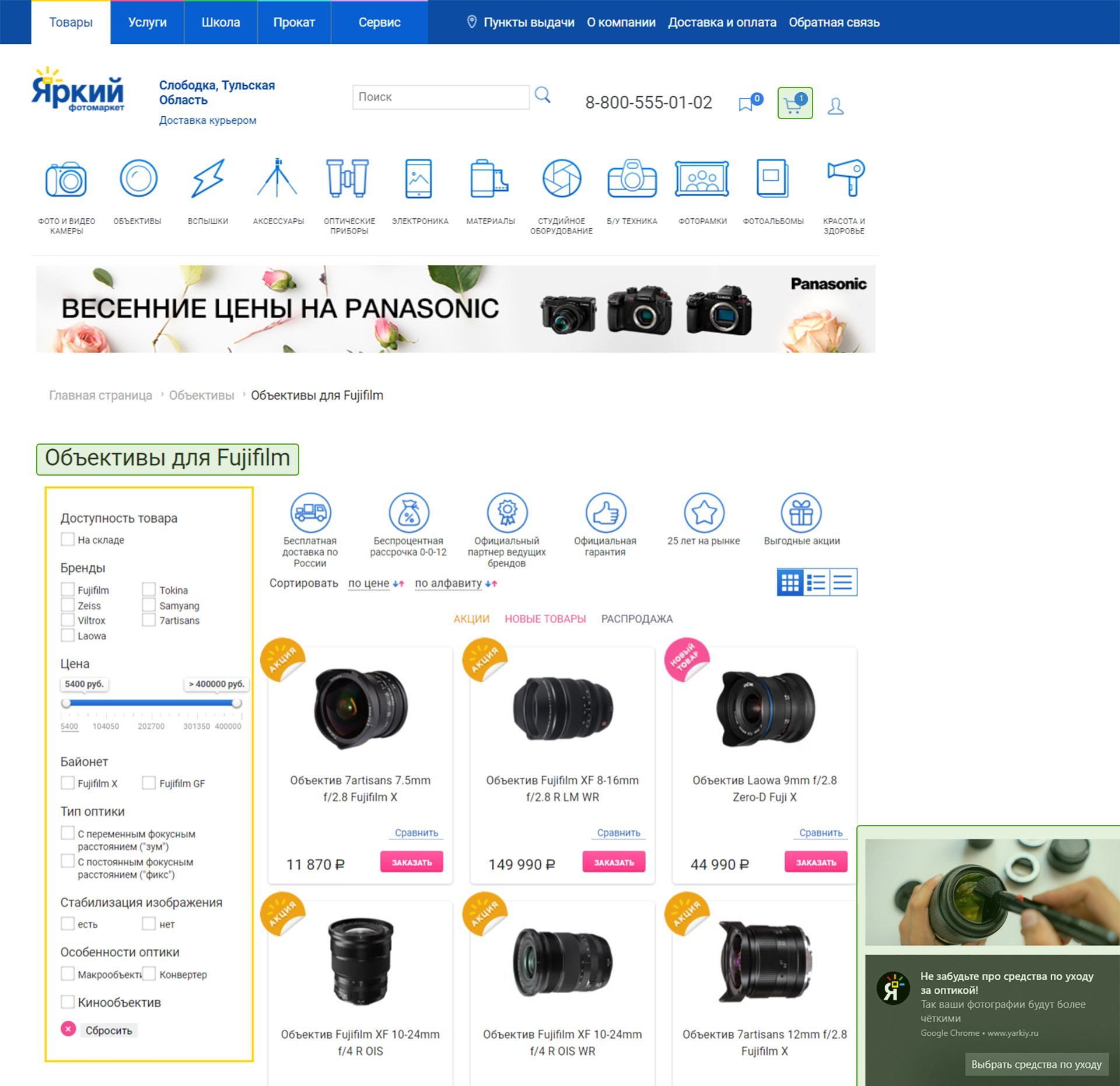Open the Вспышки lightning category icon
This screenshot has height=1086, width=1120.
click(208, 179)
